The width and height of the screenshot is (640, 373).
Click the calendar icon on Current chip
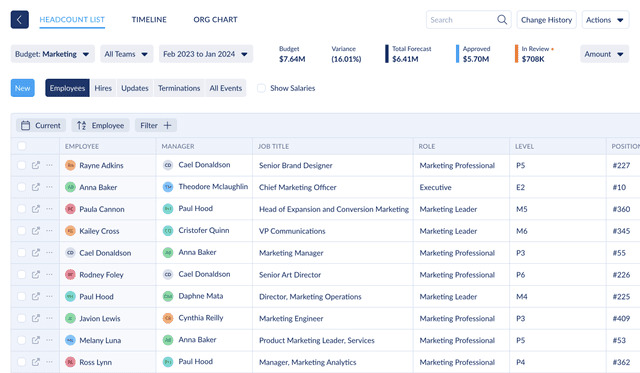25,125
